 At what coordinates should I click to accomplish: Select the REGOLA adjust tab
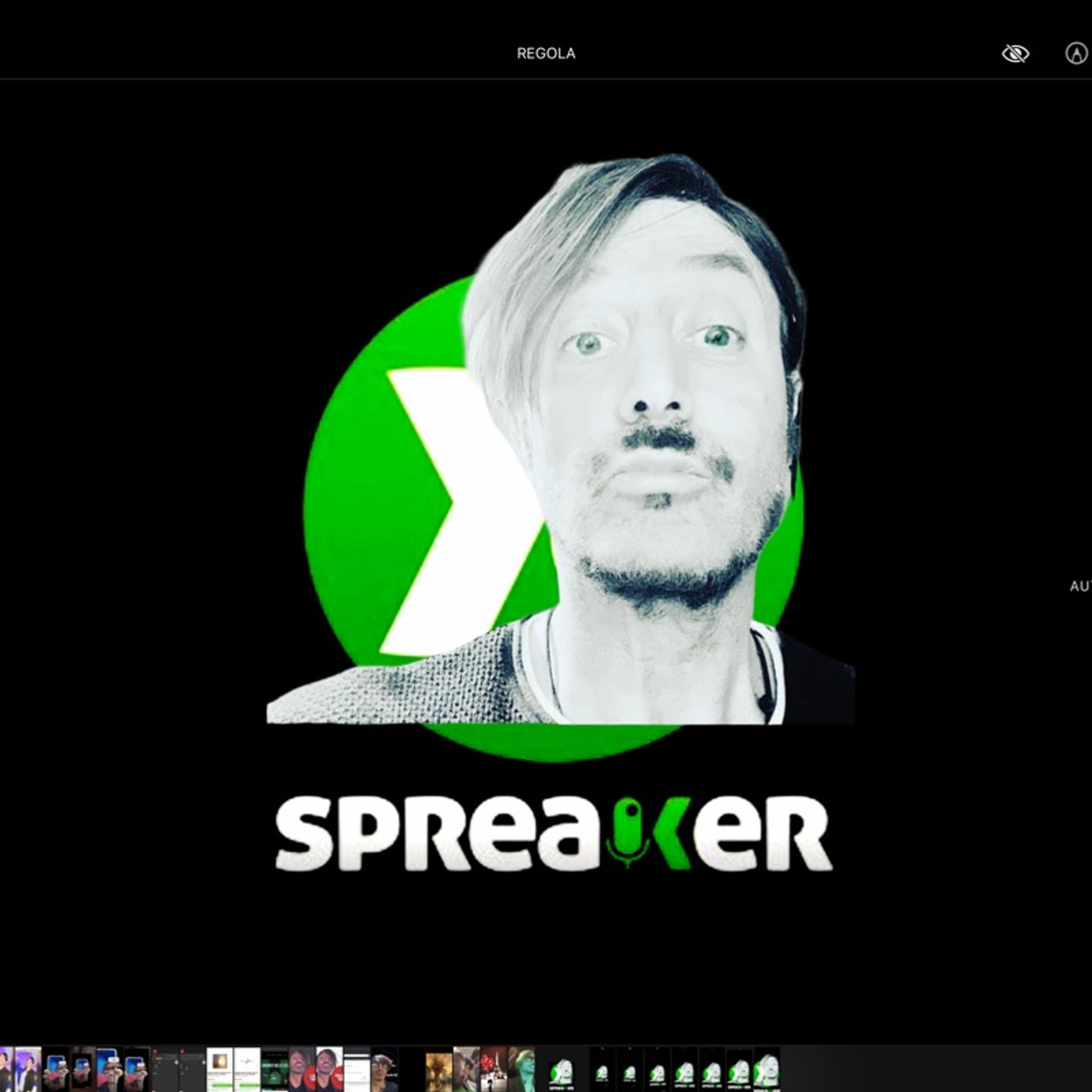[x=546, y=53]
